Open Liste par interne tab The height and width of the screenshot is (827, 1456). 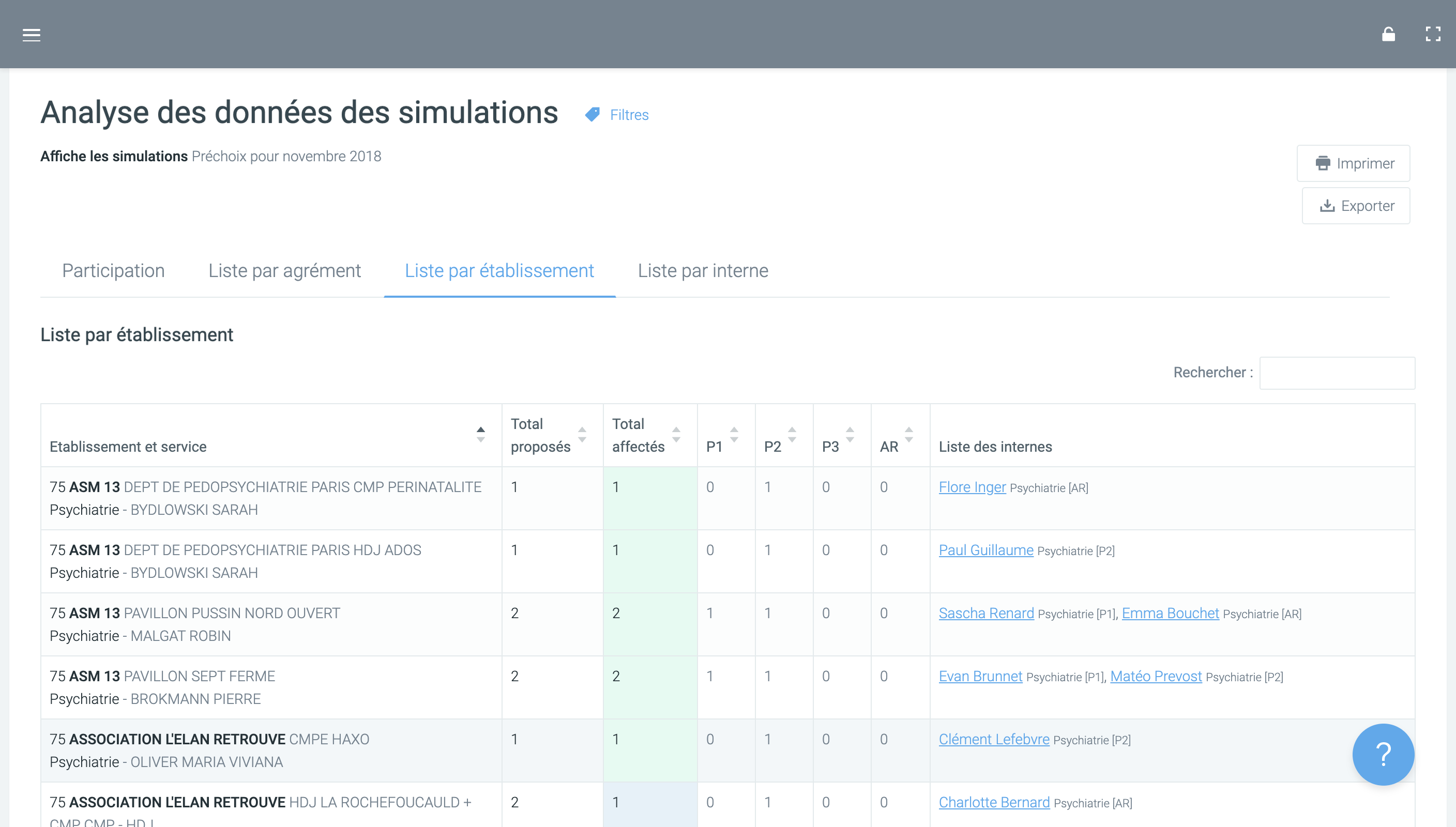(x=703, y=271)
